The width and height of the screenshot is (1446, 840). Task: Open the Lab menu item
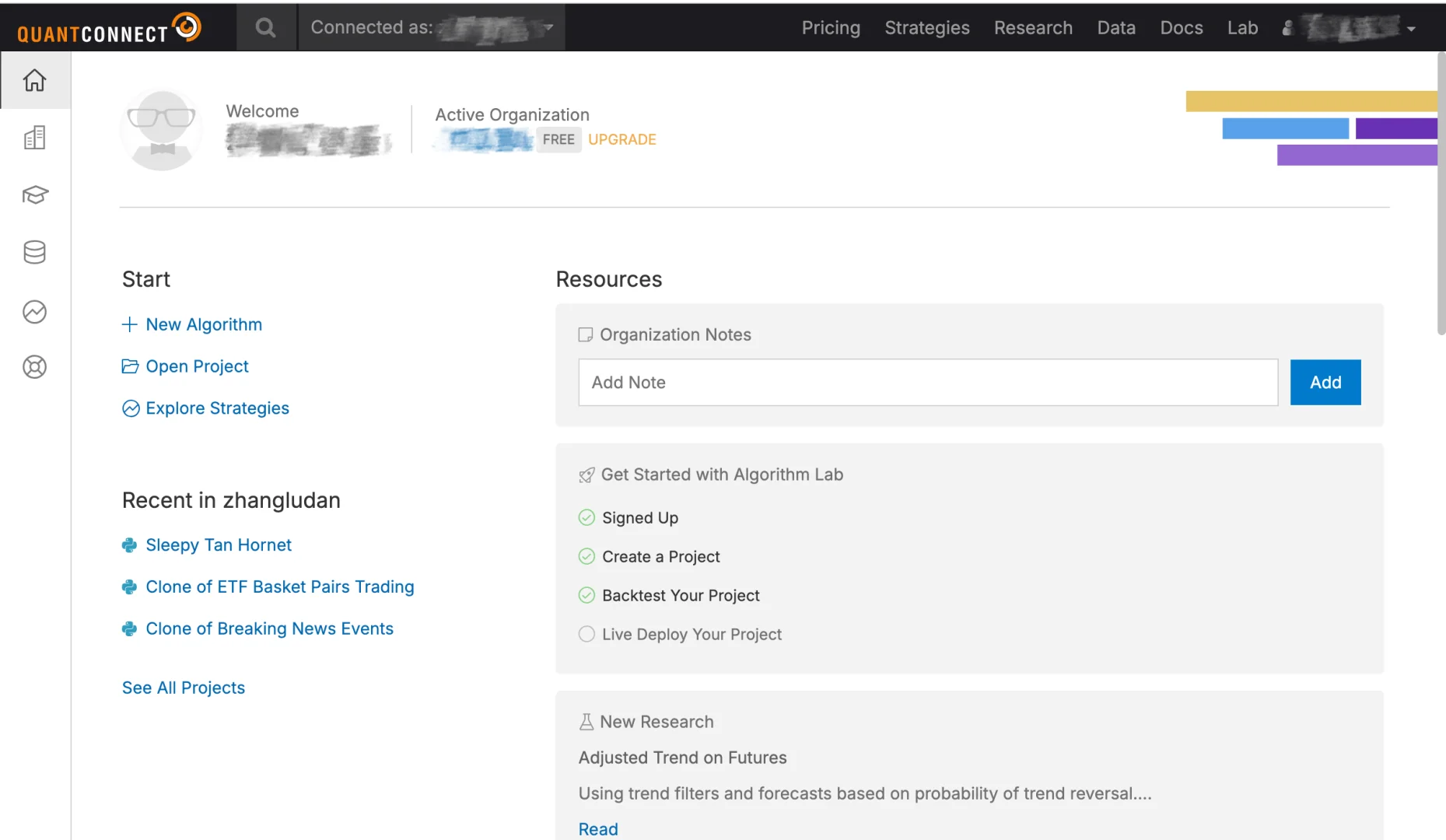1242,28
